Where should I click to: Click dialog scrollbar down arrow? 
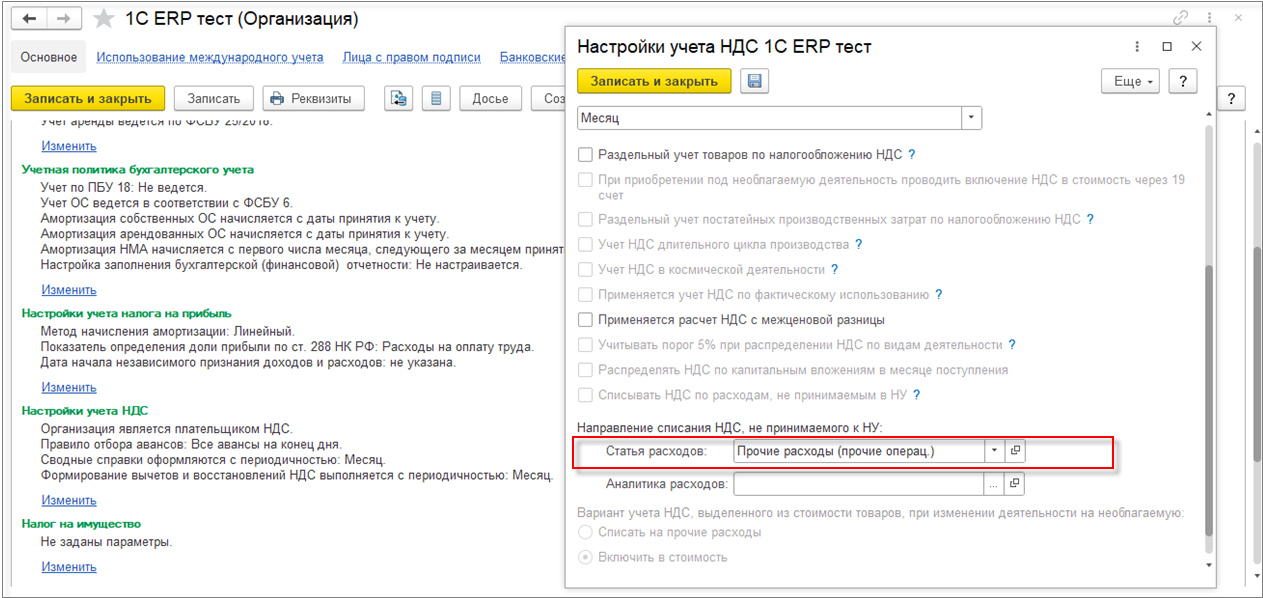(x=1208, y=567)
